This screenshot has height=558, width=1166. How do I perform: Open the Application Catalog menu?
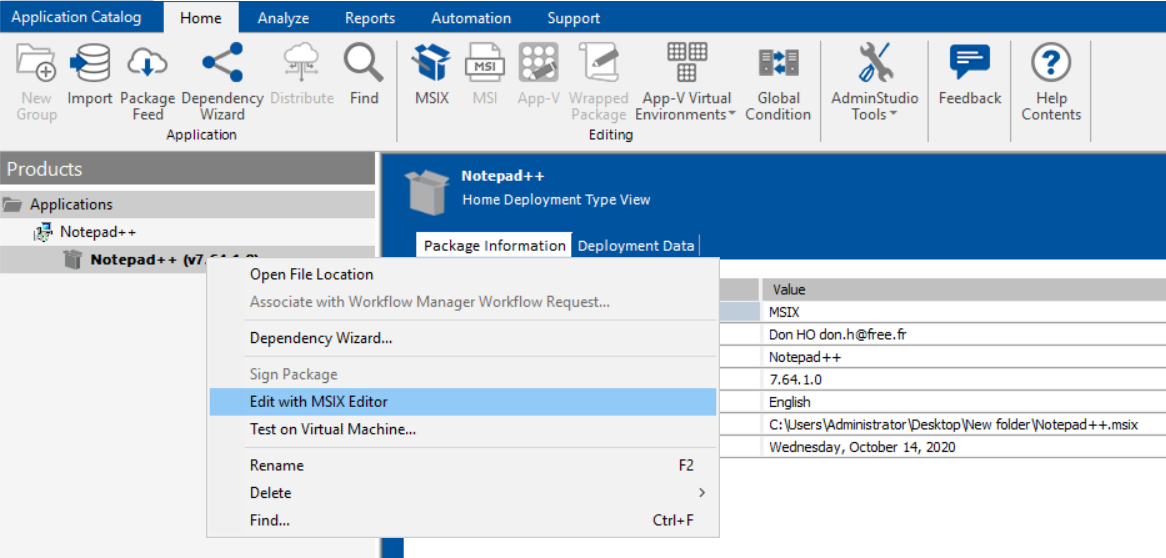(x=76, y=17)
